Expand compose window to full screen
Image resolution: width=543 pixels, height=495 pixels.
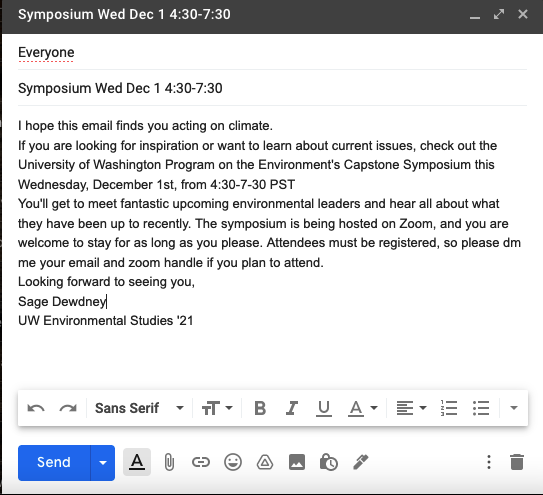[x=499, y=15]
